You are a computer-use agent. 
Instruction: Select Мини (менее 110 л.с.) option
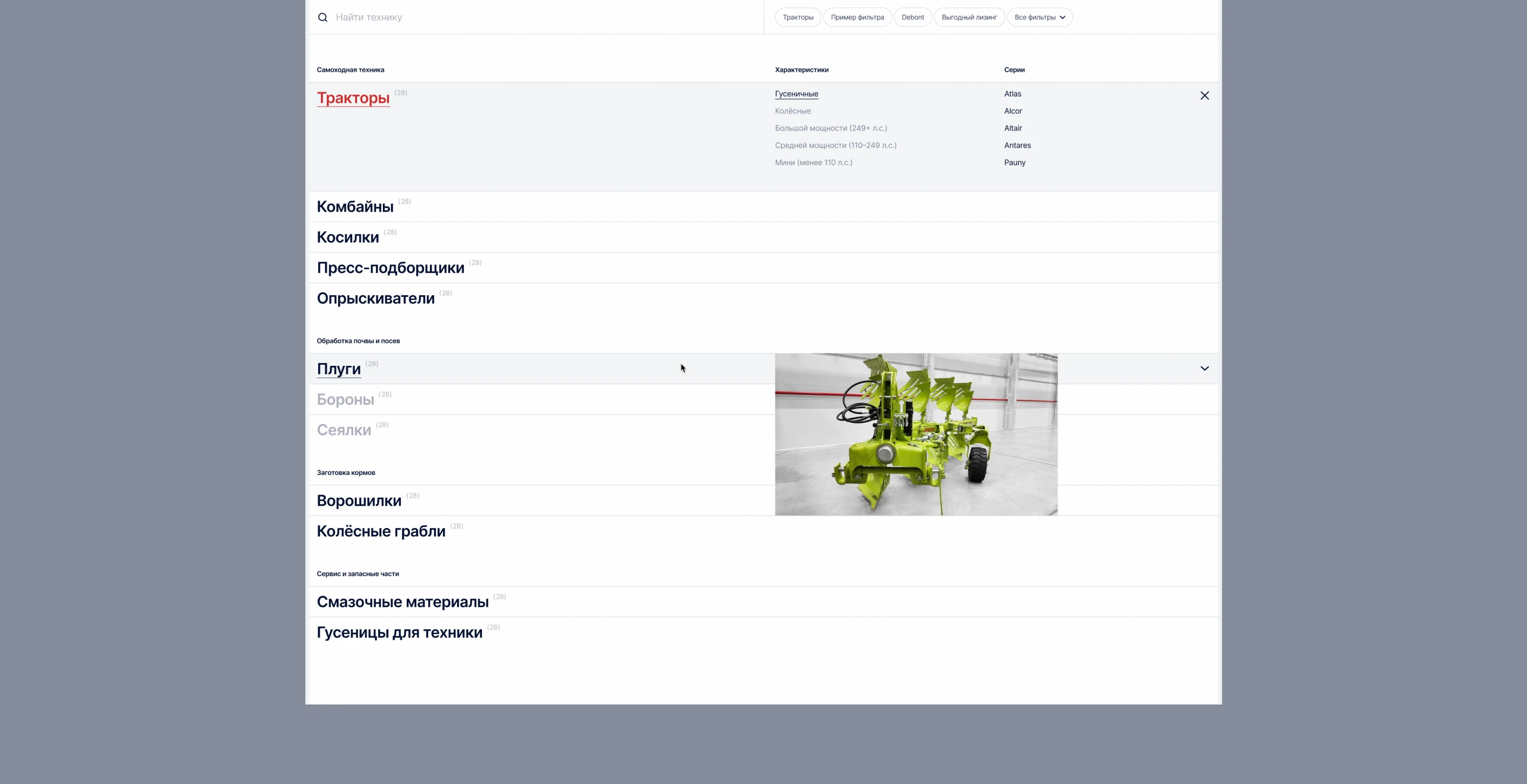tap(813, 162)
